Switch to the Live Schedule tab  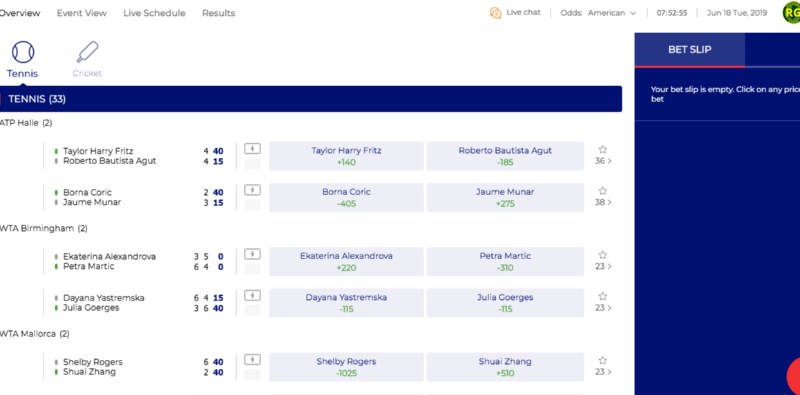(154, 13)
